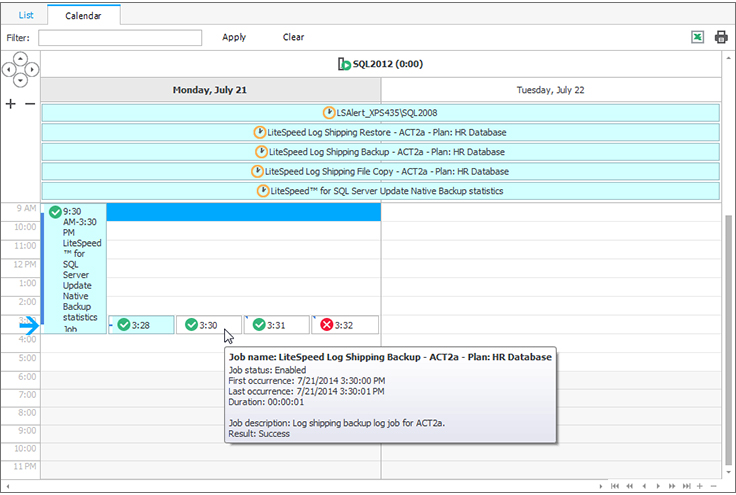
Task: Open the LSAlert_XPS435\SQL2008 all-day job
Action: point(381,113)
